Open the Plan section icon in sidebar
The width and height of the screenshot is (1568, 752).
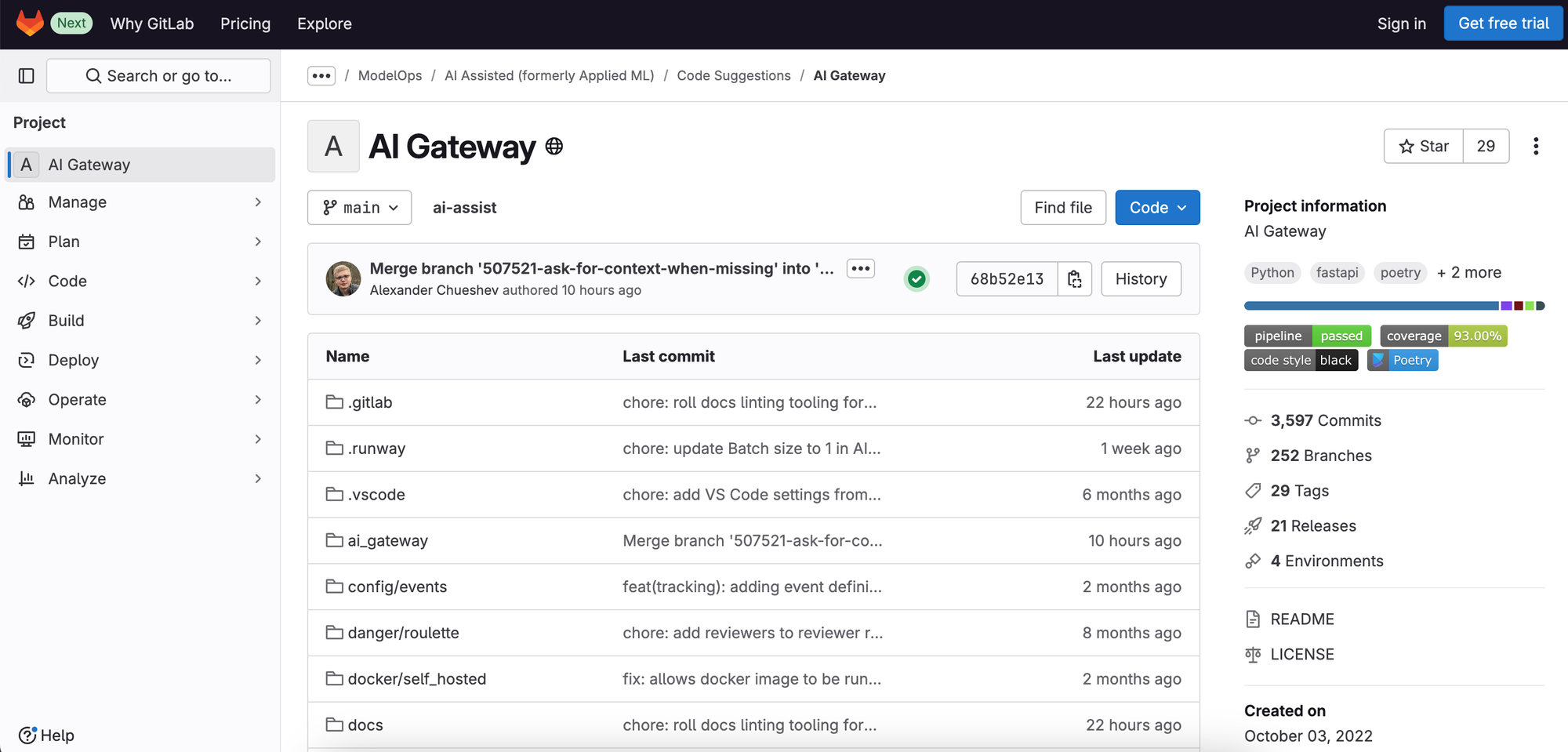tap(26, 242)
